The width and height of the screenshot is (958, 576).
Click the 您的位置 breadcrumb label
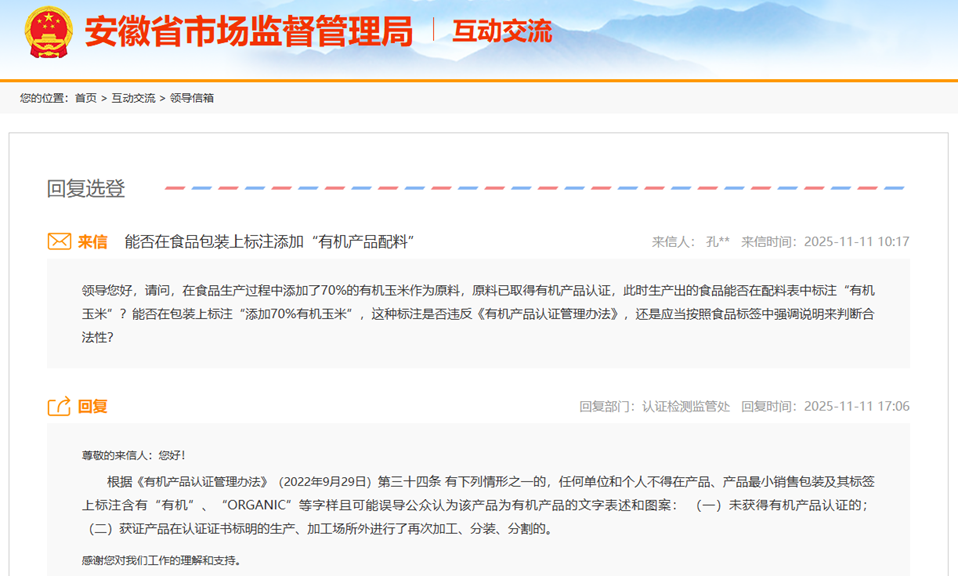pyautogui.click(x=45, y=98)
